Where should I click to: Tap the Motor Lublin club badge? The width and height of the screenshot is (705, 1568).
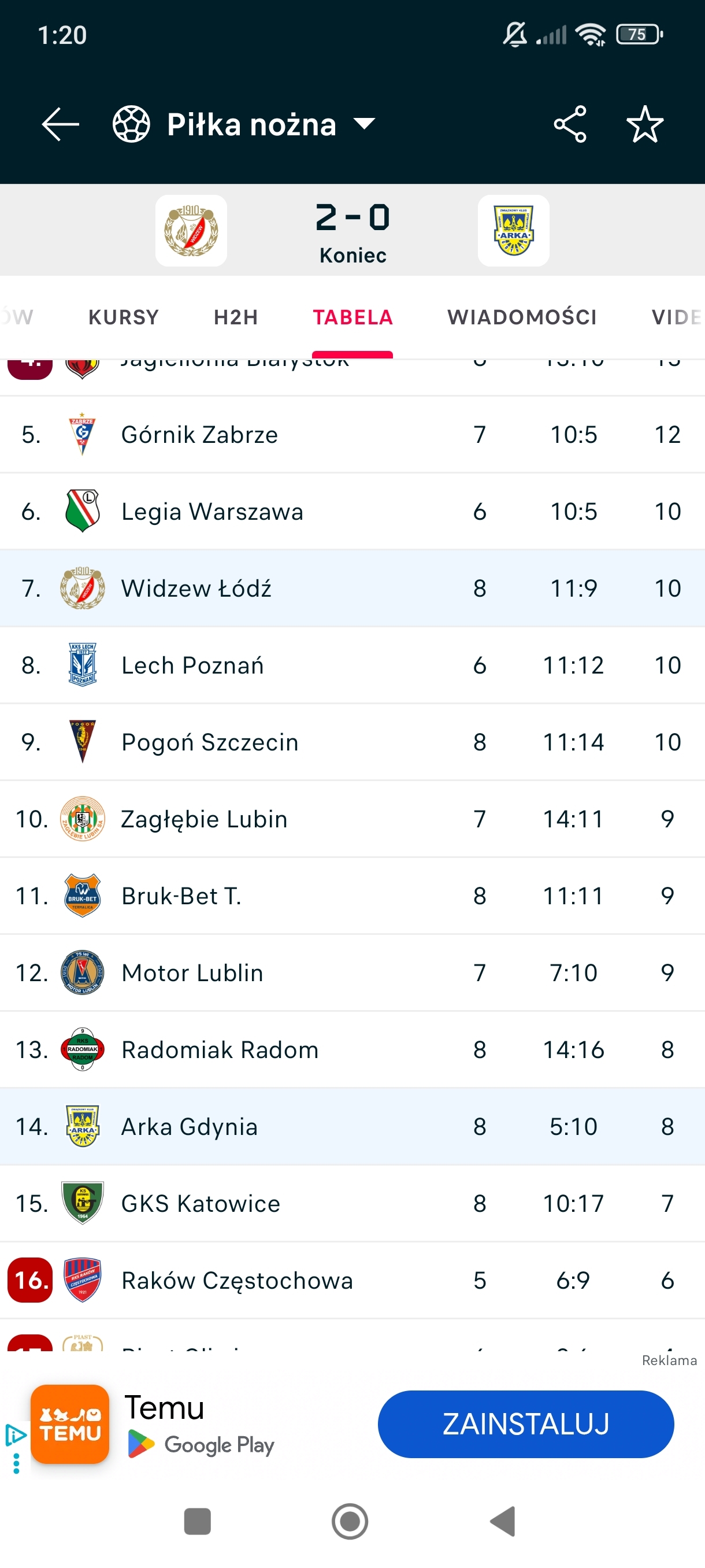click(x=82, y=972)
